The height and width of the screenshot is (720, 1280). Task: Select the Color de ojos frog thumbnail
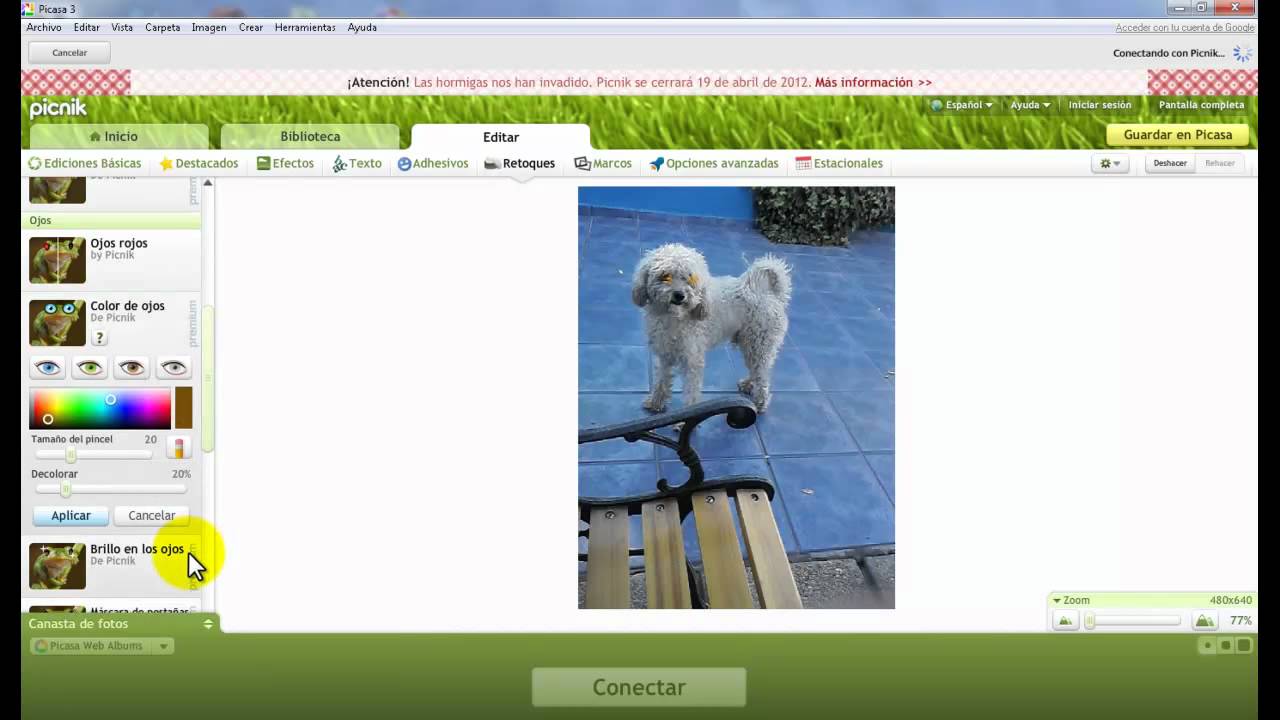coord(57,323)
